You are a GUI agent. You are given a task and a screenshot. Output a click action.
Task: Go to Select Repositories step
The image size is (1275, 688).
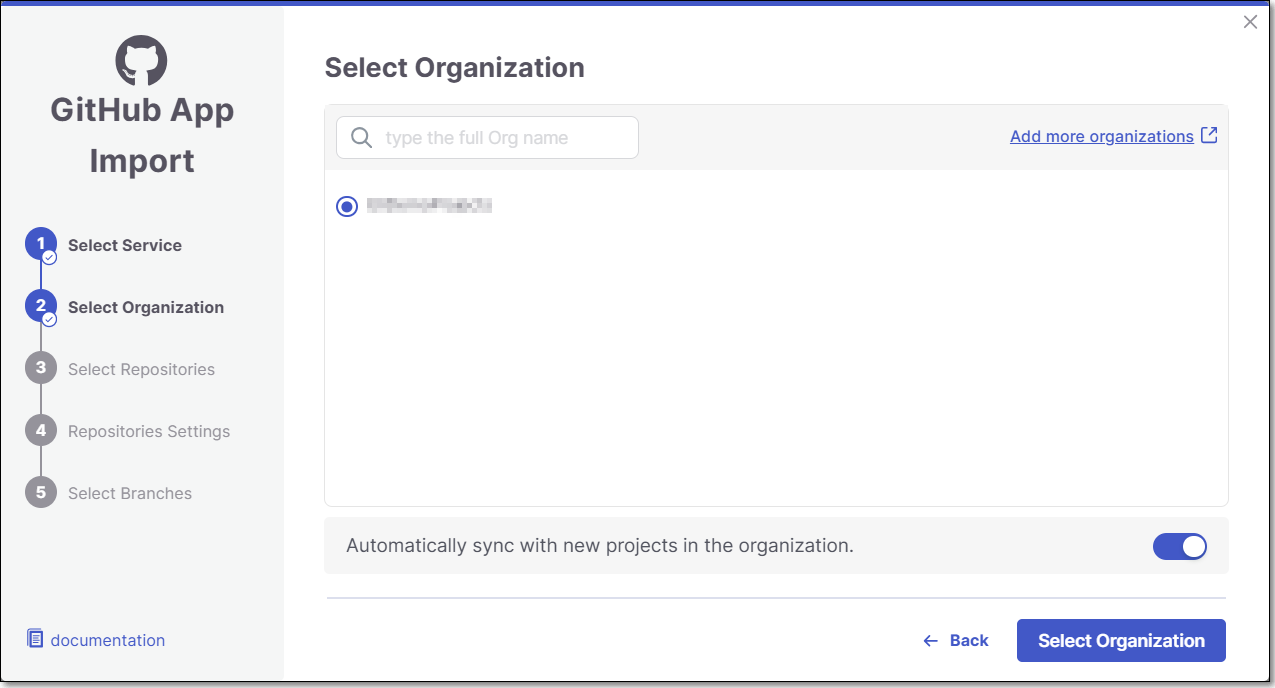click(x=141, y=369)
